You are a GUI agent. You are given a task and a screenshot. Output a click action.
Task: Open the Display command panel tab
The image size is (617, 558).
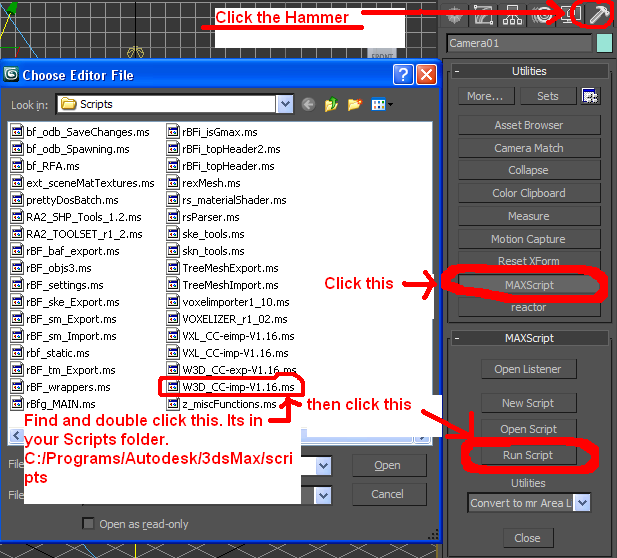pos(572,15)
